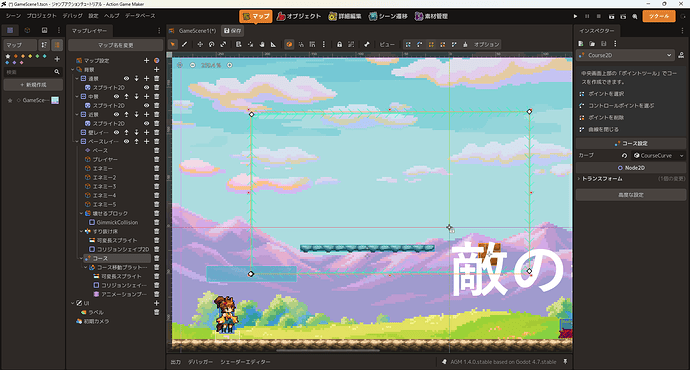Select the arrow selection tool in toolbar

(x=173, y=44)
